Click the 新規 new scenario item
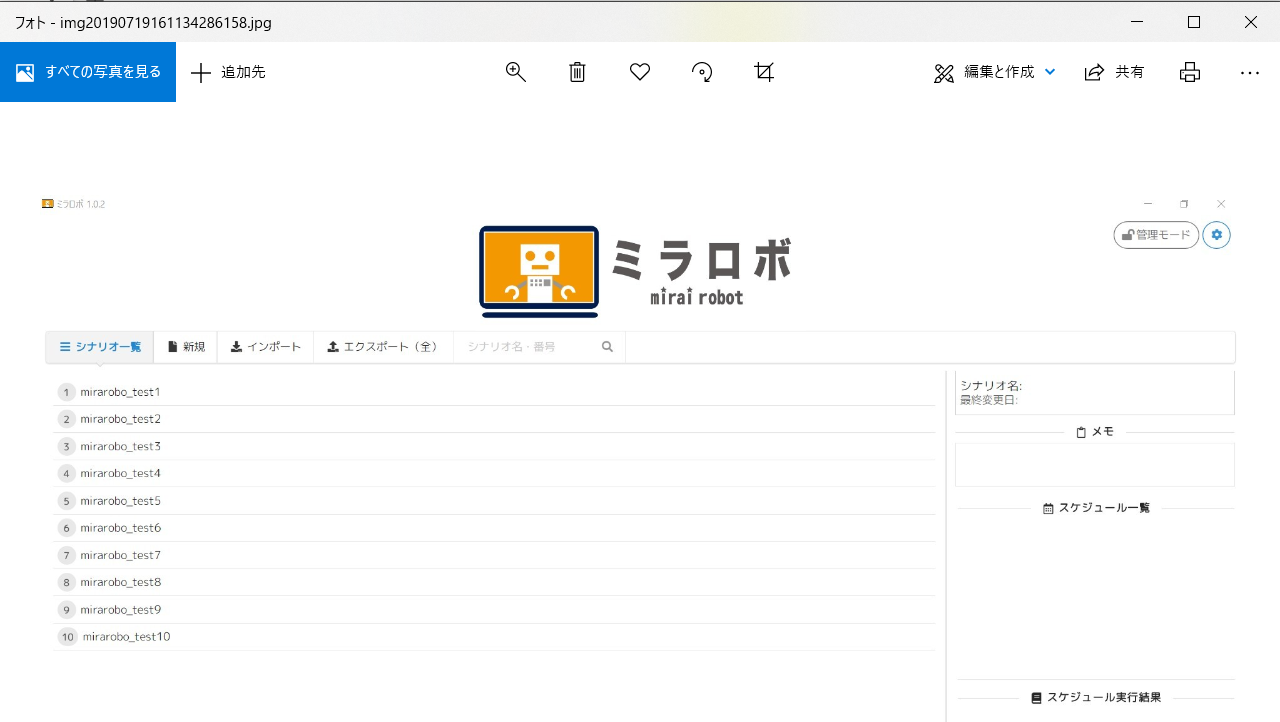This screenshot has height=722, width=1280. (186, 347)
